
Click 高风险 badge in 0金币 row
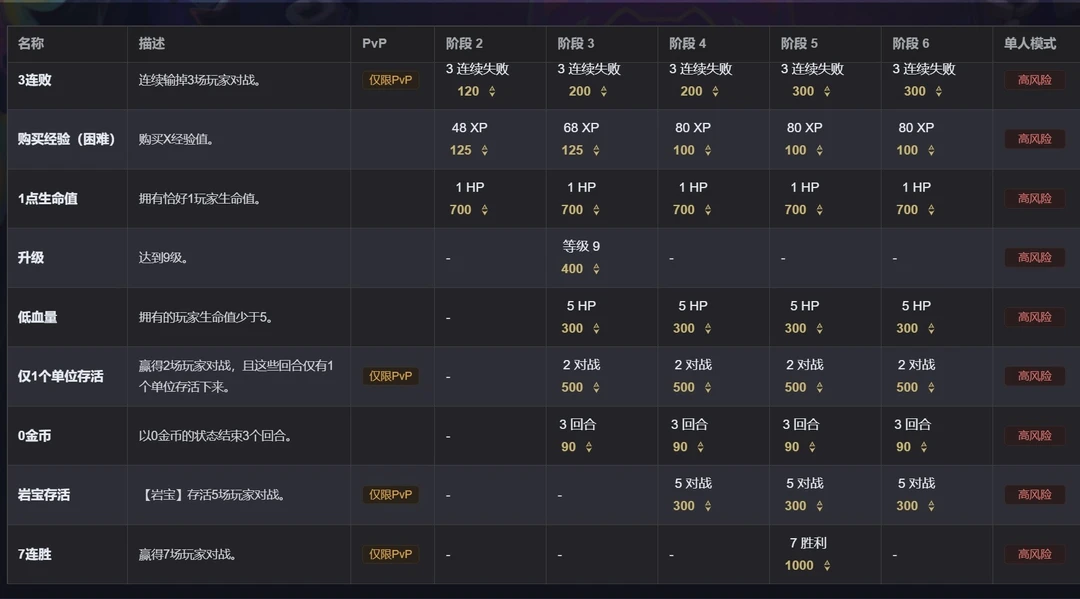click(x=1034, y=436)
